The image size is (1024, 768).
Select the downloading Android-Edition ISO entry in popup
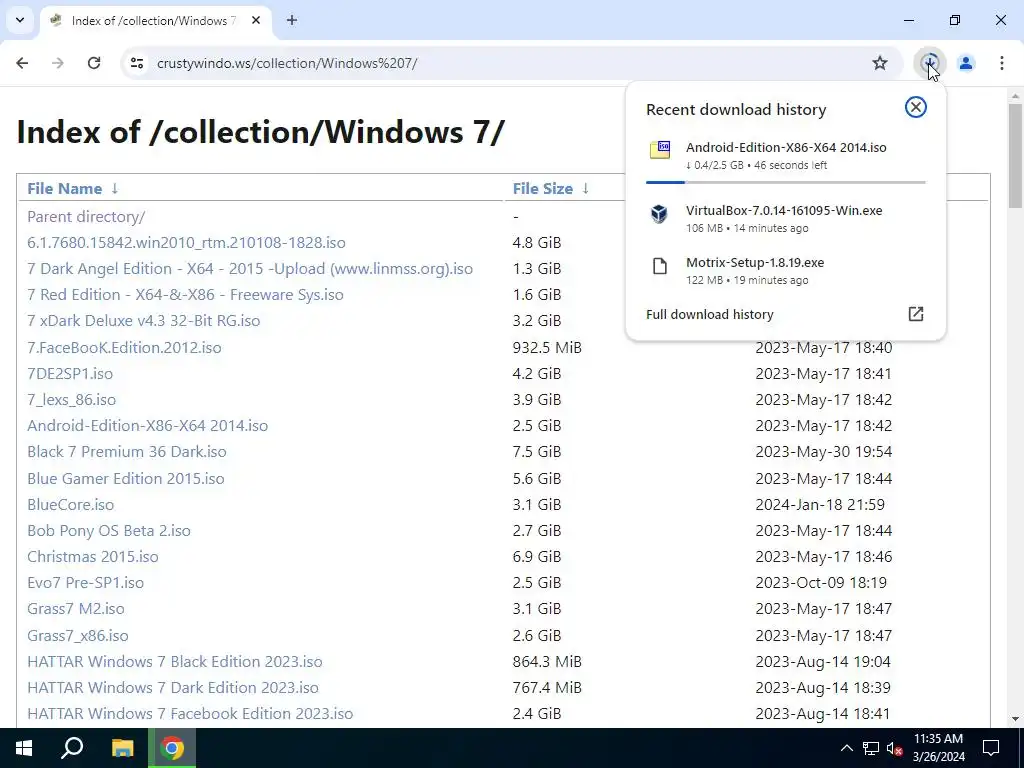tap(786, 155)
